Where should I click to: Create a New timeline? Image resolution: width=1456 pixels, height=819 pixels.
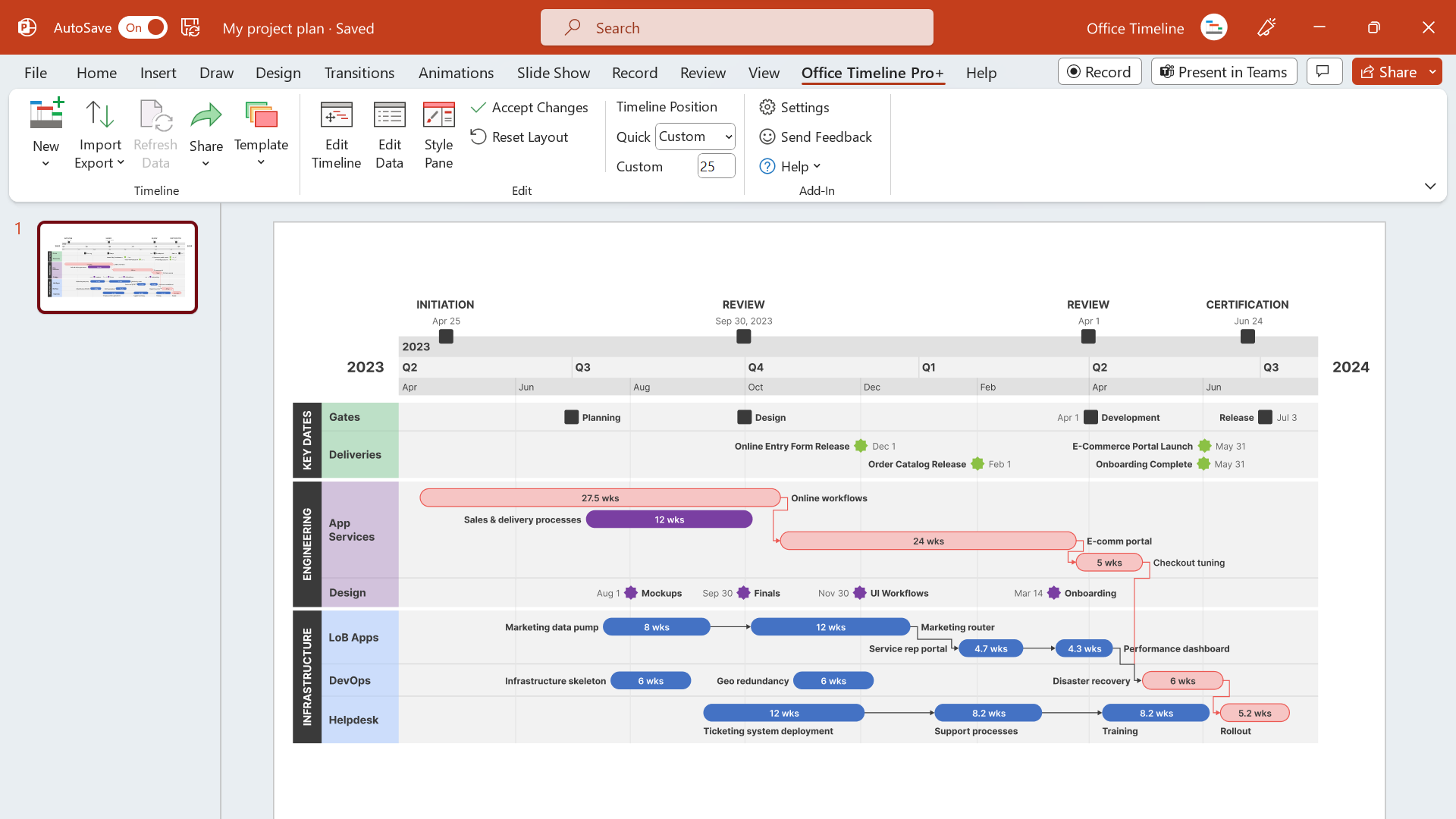[x=45, y=133]
